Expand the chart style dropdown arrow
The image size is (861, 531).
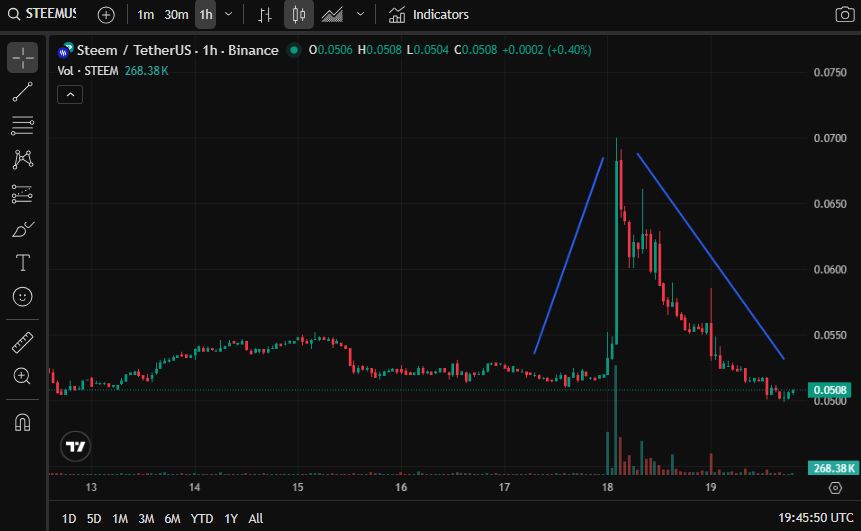[x=360, y=15]
